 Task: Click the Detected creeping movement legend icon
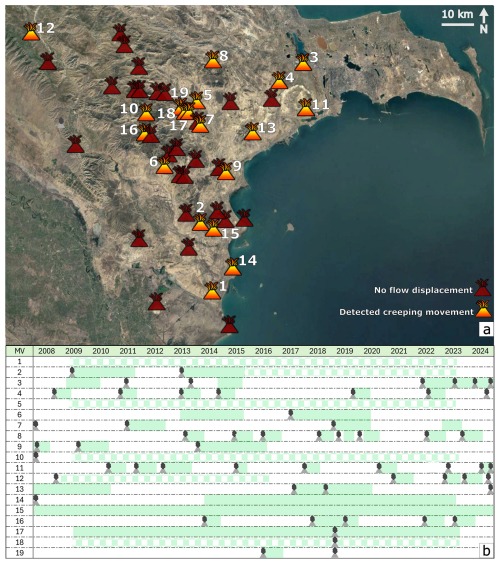tap(483, 309)
